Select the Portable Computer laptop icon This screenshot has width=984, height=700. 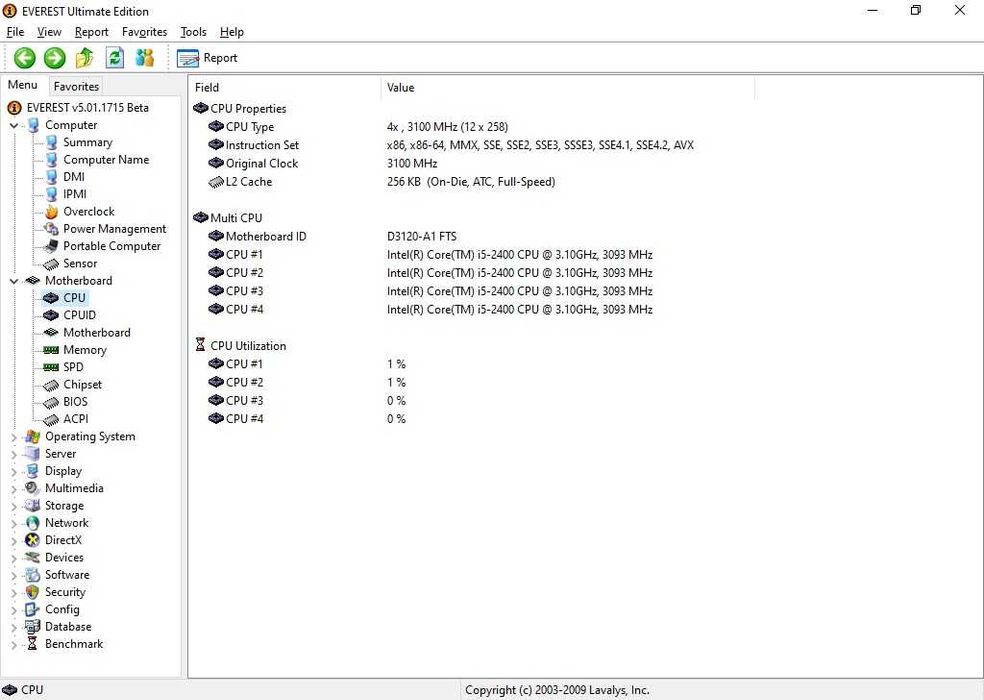click(51, 246)
